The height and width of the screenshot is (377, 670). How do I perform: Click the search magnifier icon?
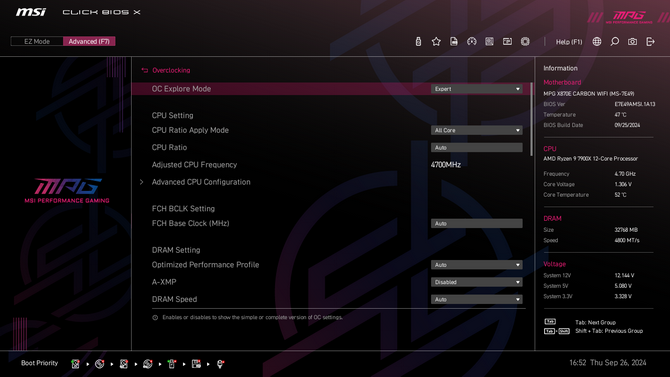tap(614, 41)
